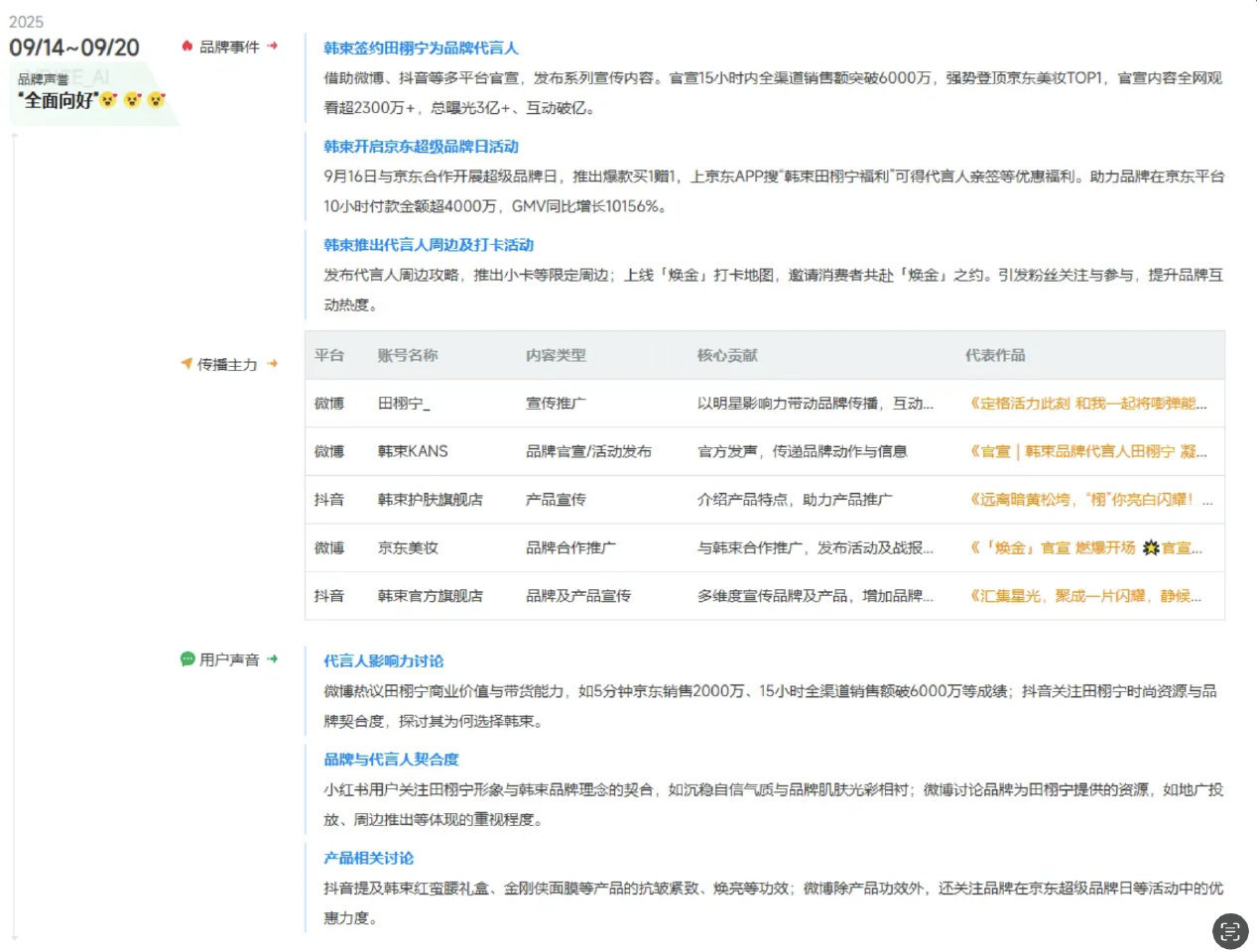The image size is (1257, 952).
Task: Click the 品牌事件 section label
Action: [229, 47]
